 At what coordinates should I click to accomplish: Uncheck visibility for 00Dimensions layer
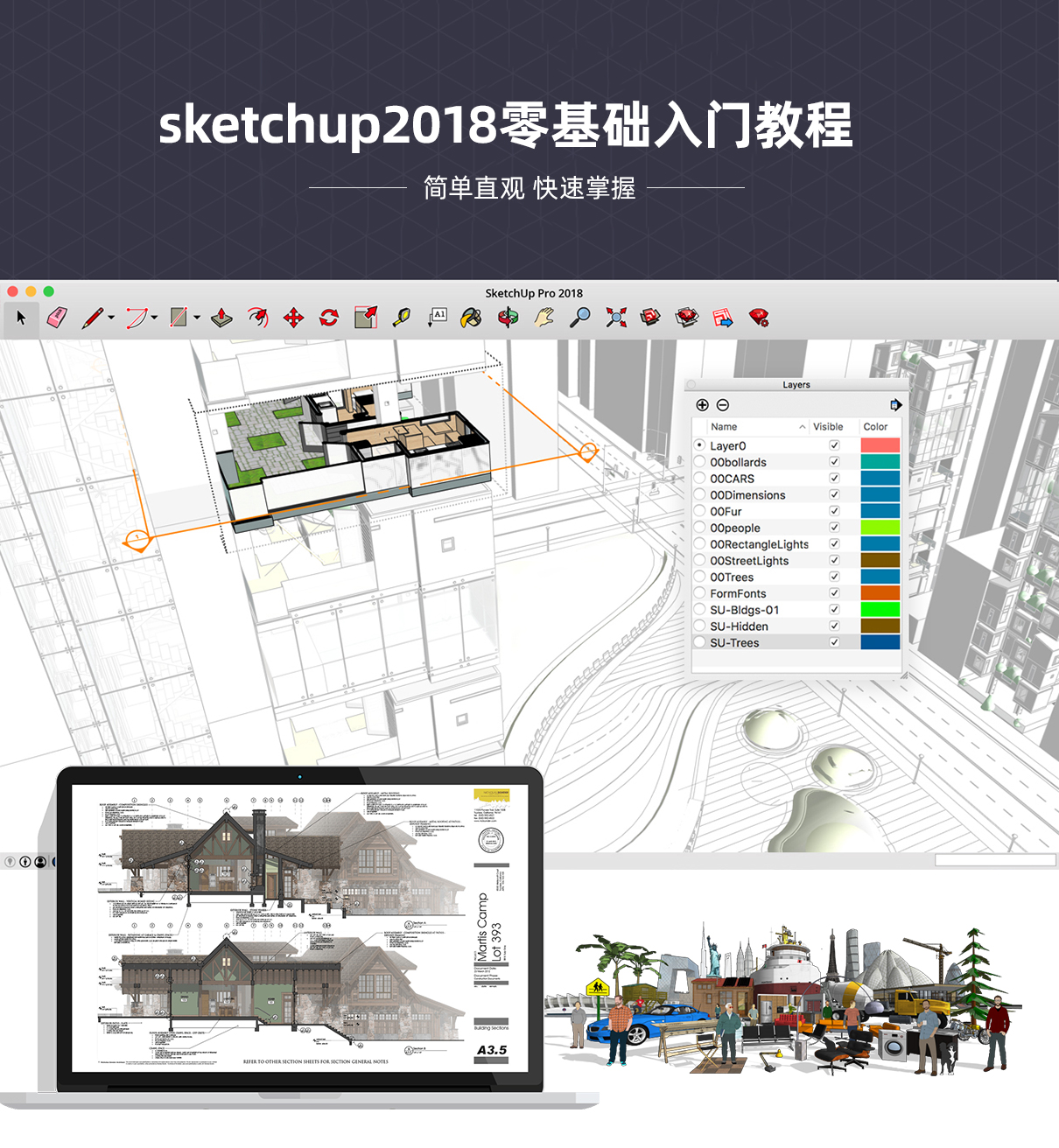pyautogui.click(x=834, y=494)
